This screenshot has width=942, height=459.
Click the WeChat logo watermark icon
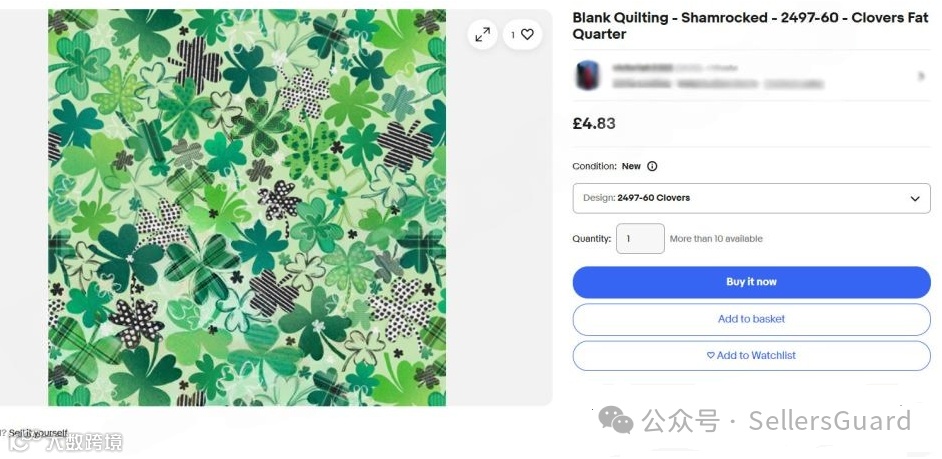point(615,421)
